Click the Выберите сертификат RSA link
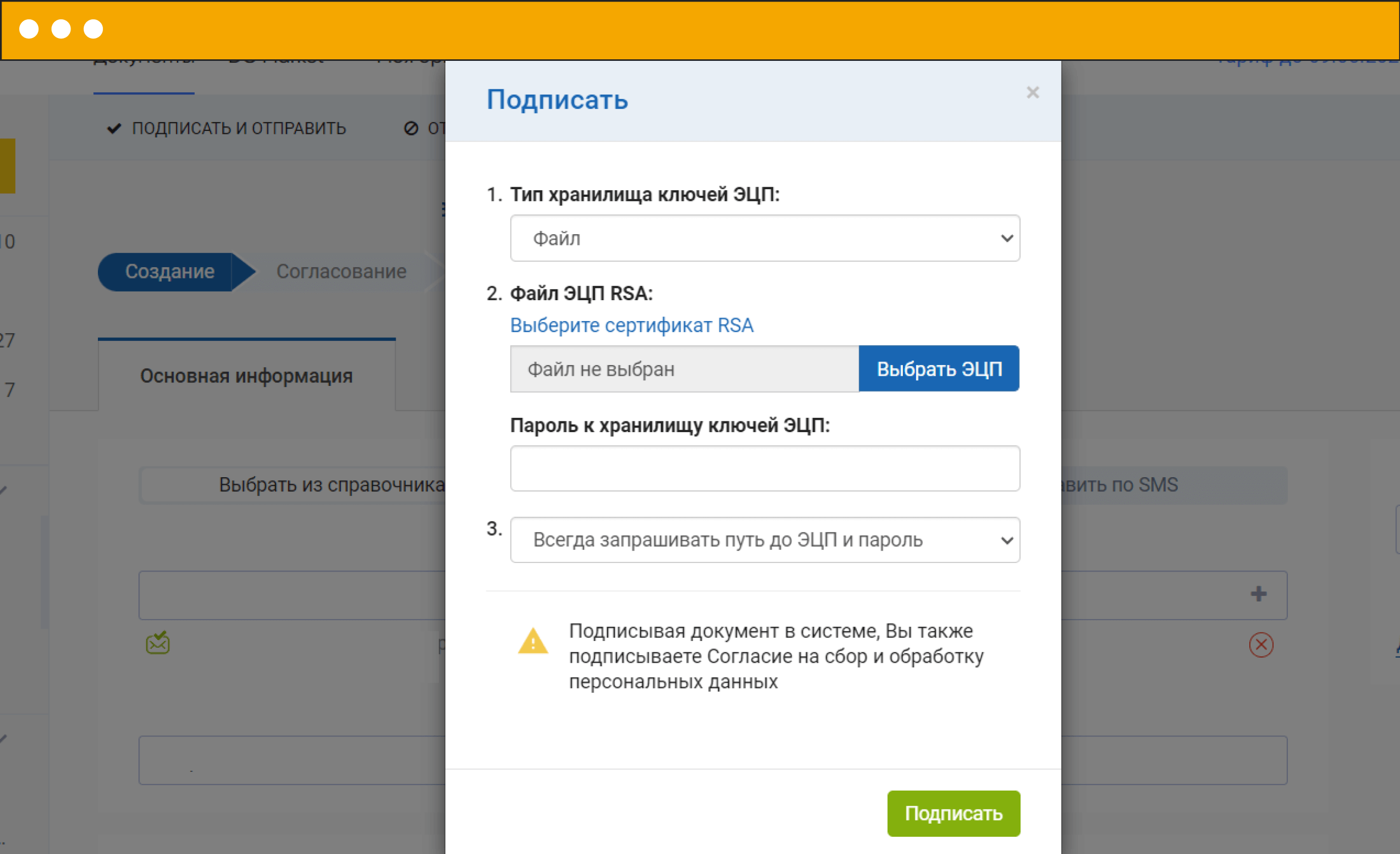1400x854 pixels. [x=631, y=325]
